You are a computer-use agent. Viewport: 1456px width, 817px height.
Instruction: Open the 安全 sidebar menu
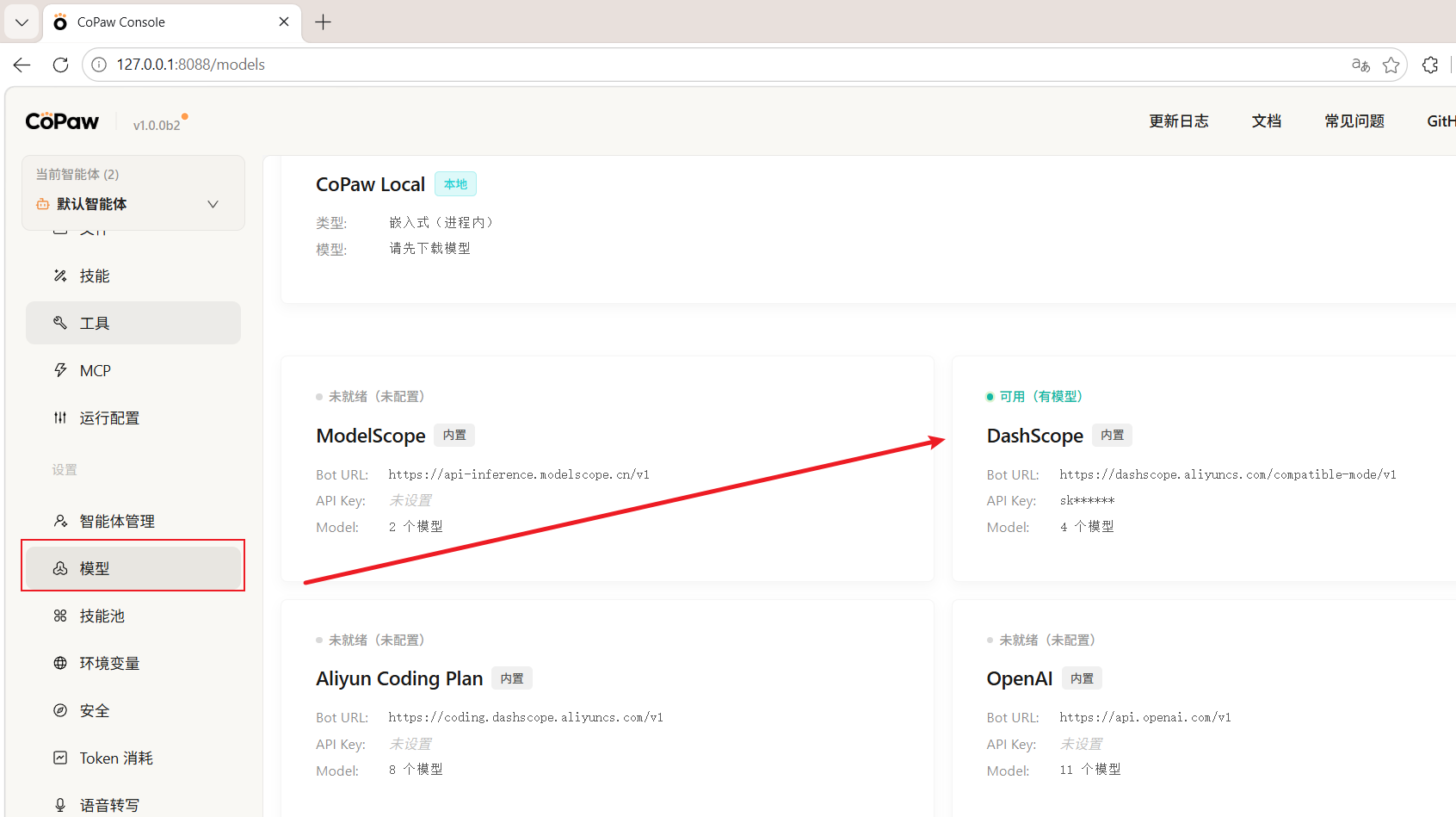[133, 710]
